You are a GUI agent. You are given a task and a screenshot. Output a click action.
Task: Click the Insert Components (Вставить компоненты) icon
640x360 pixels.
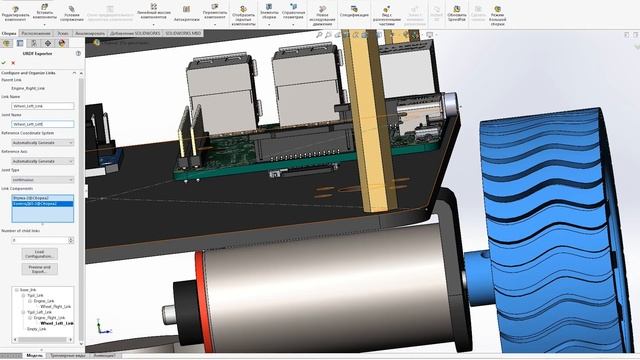point(44,7)
